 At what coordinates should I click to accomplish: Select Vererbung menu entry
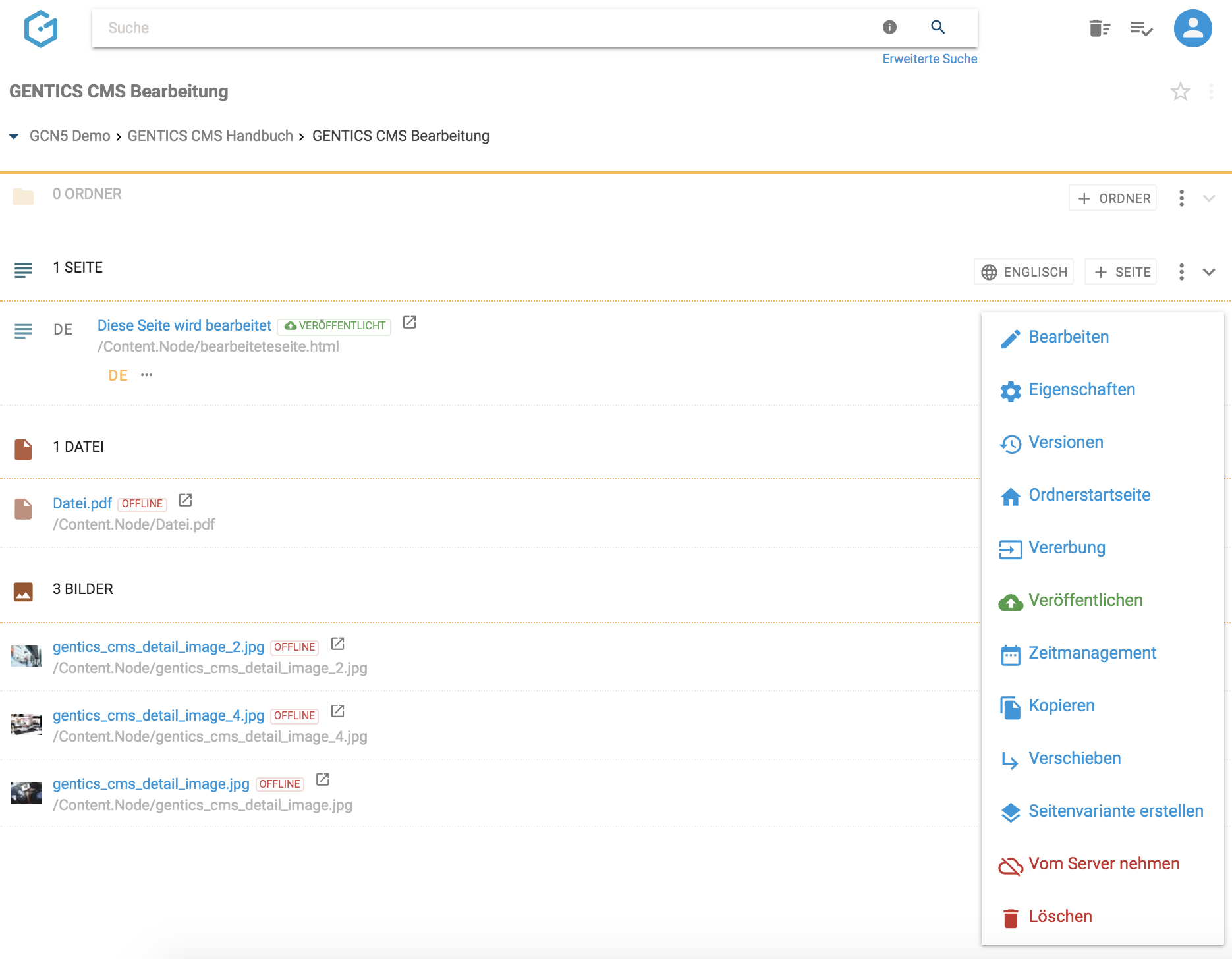1102,548
